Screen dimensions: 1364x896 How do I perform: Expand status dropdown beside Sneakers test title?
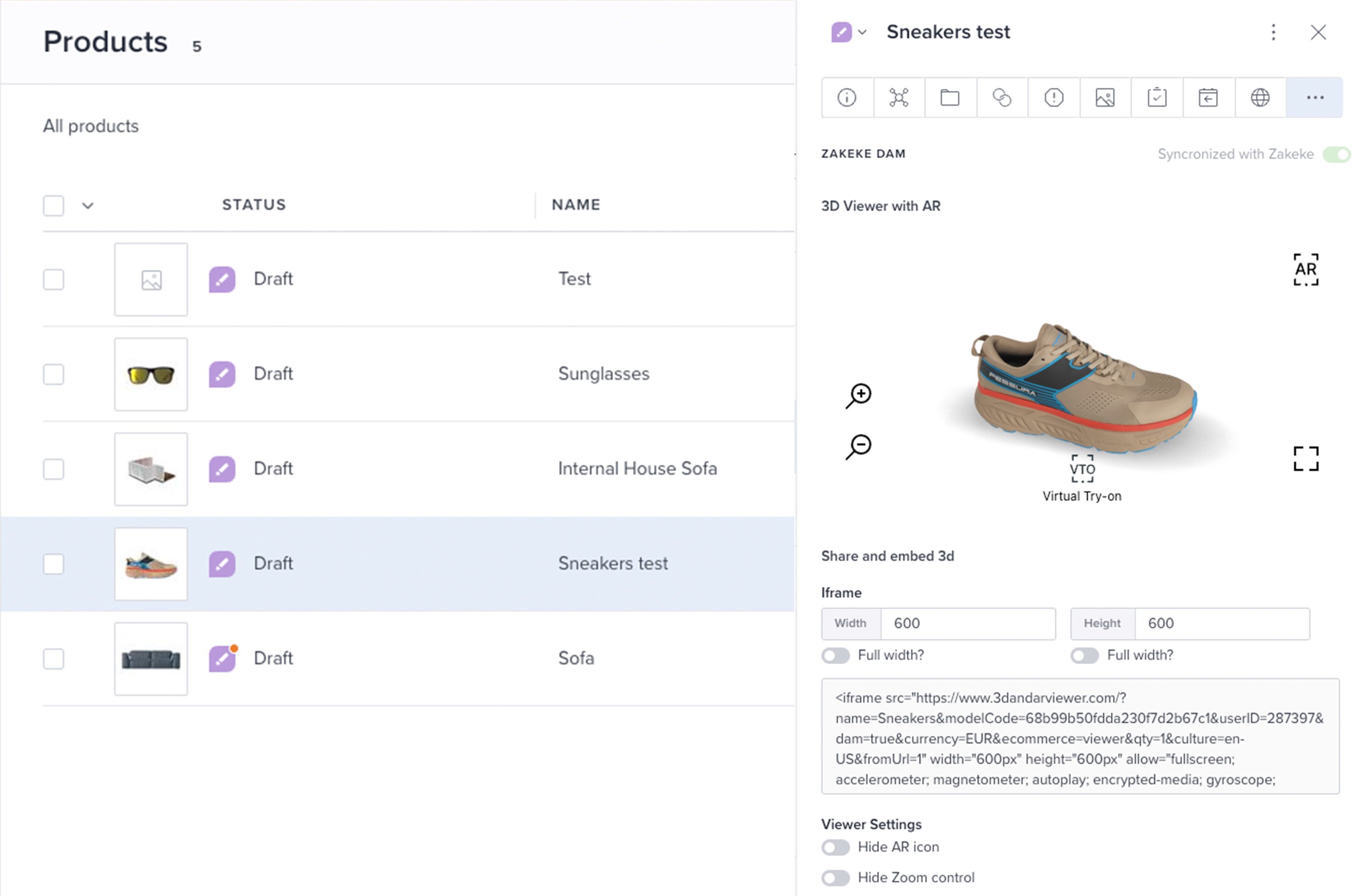pyautogui.click(x=862, y=32)
